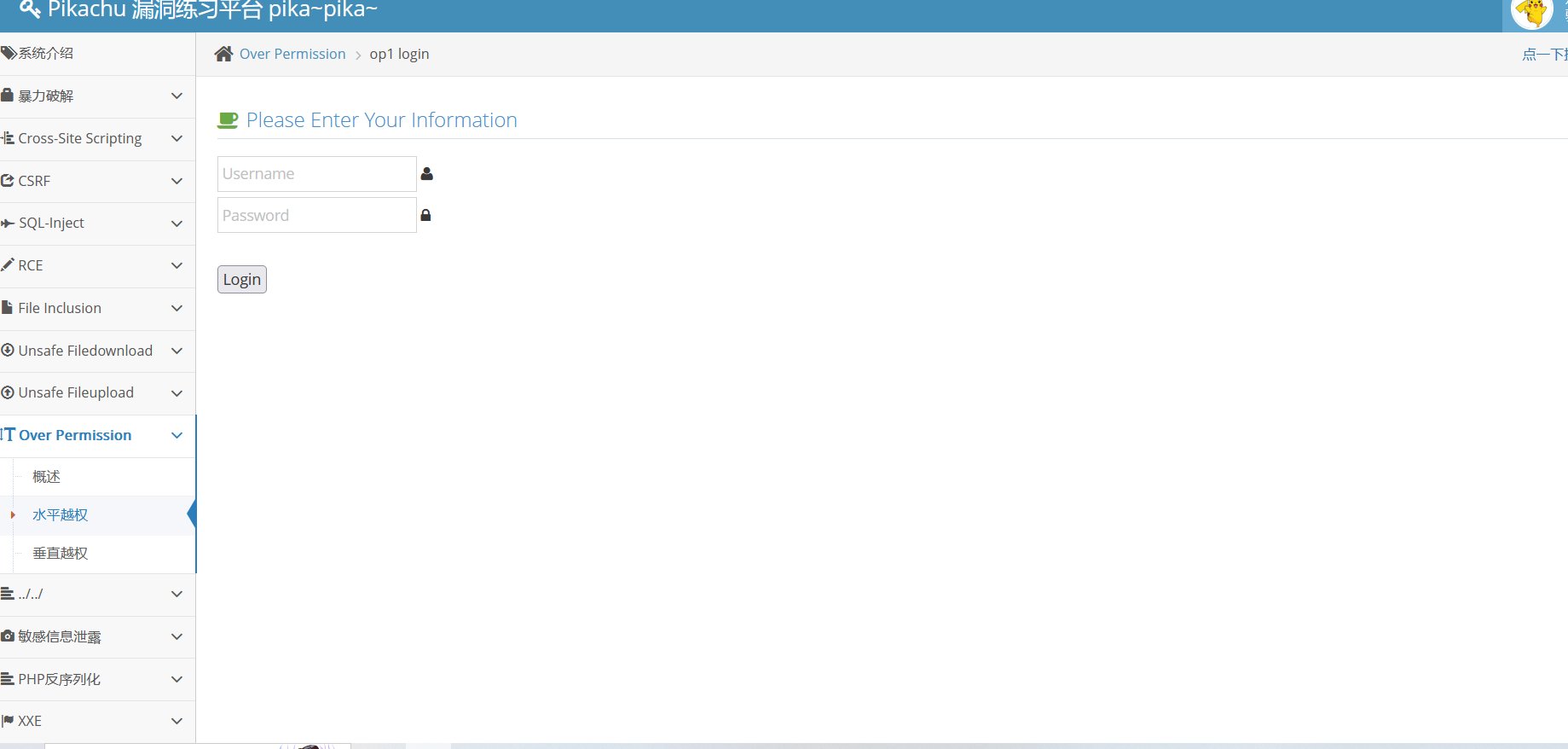Click the op1 login breadcrumb text
The height and width of the screenshot is (749, 1568).
click(399, 54)
